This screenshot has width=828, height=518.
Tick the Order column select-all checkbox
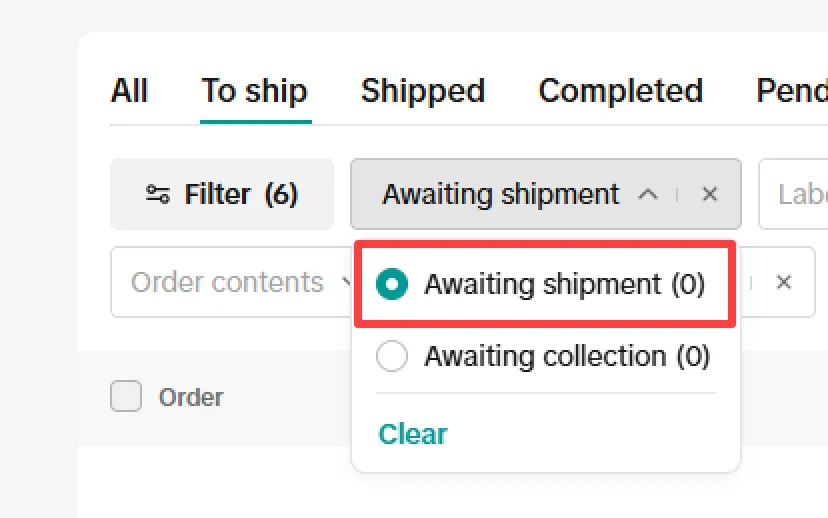pos(126,397)
